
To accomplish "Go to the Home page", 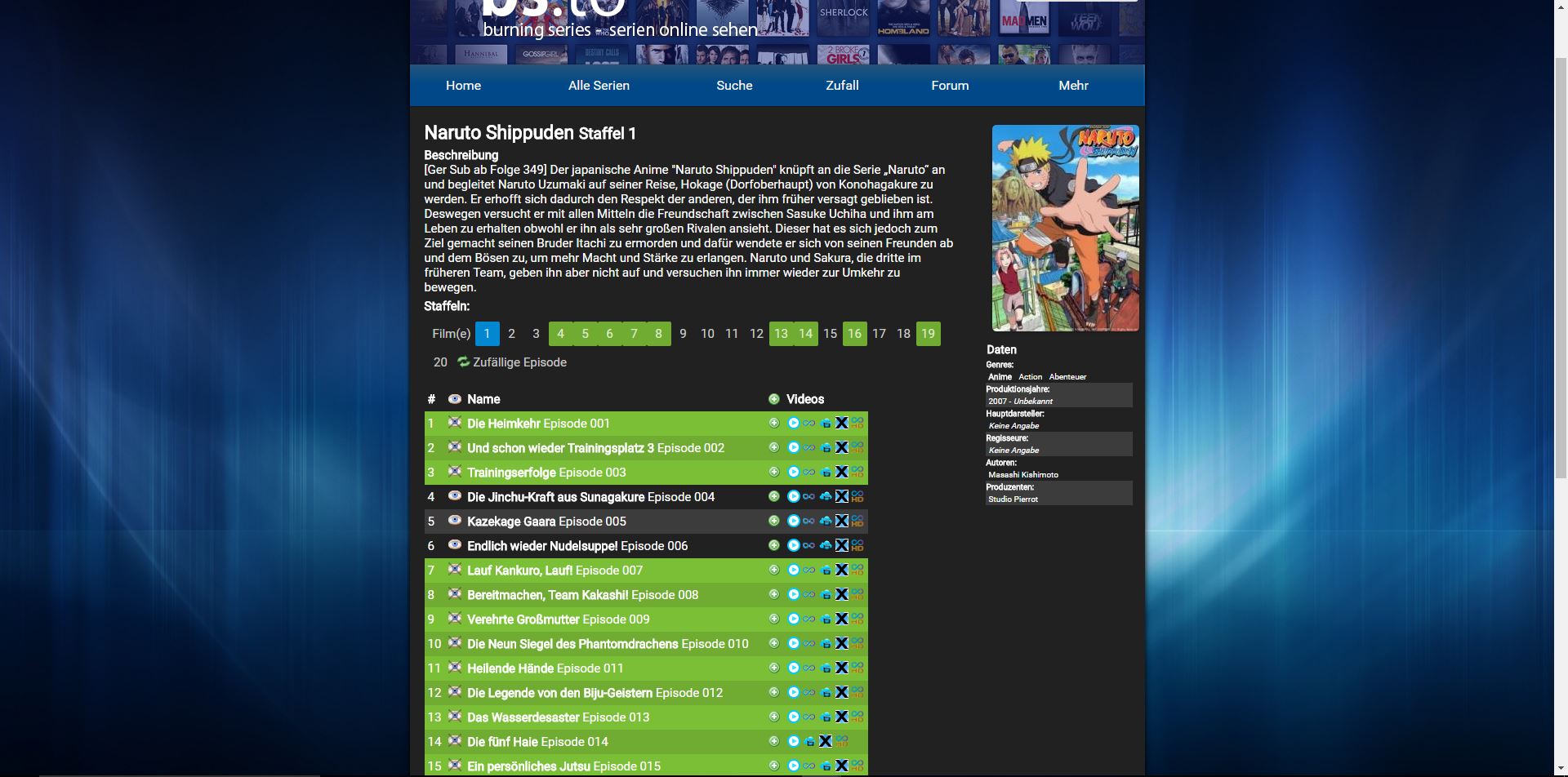I will click(463, 85).
